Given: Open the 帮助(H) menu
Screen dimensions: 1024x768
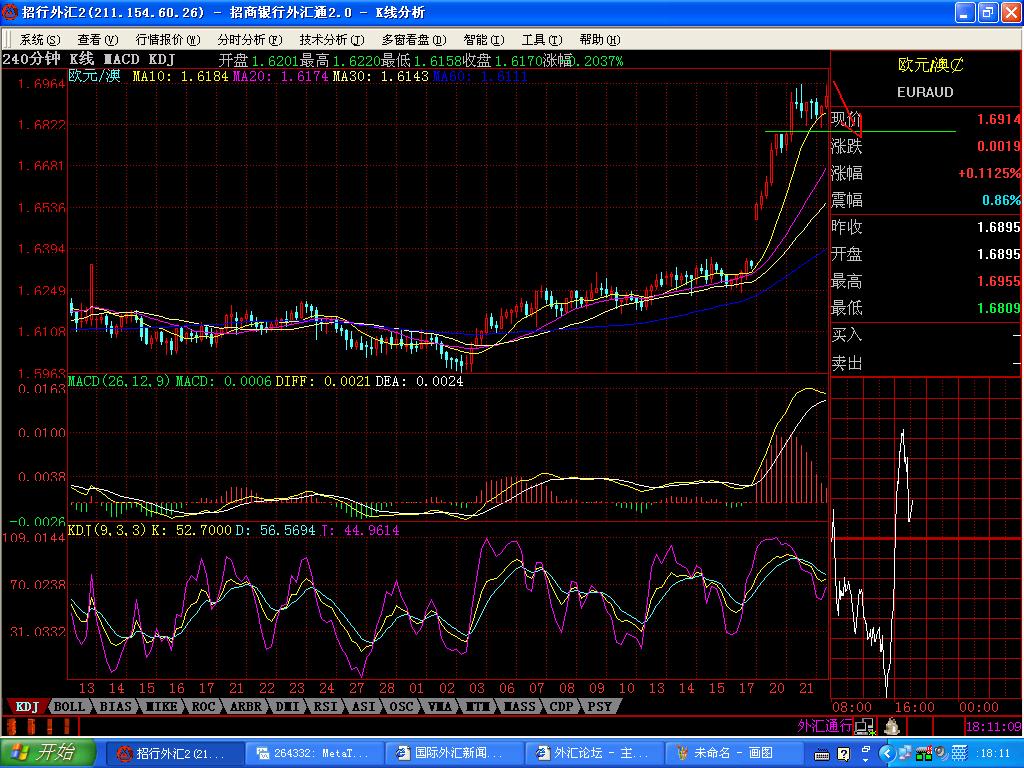Looking at the screenshot, I should pos(600,40).
